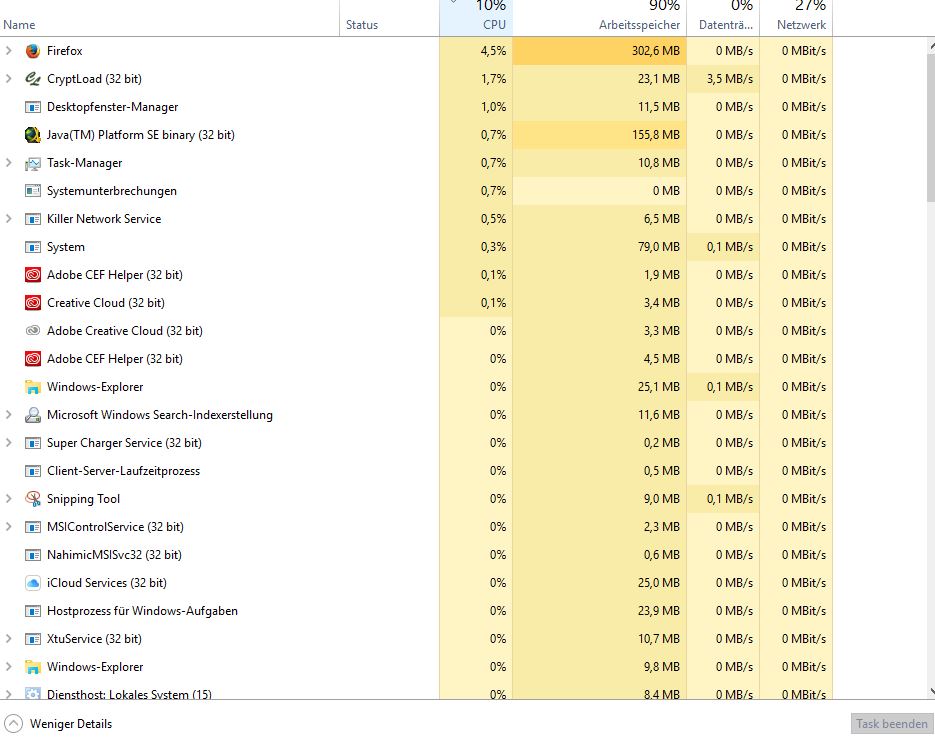Sort by the Netzwerk column header
This screenshot has height=741, width=935.
pyautogui.click(x=796, y=18)
